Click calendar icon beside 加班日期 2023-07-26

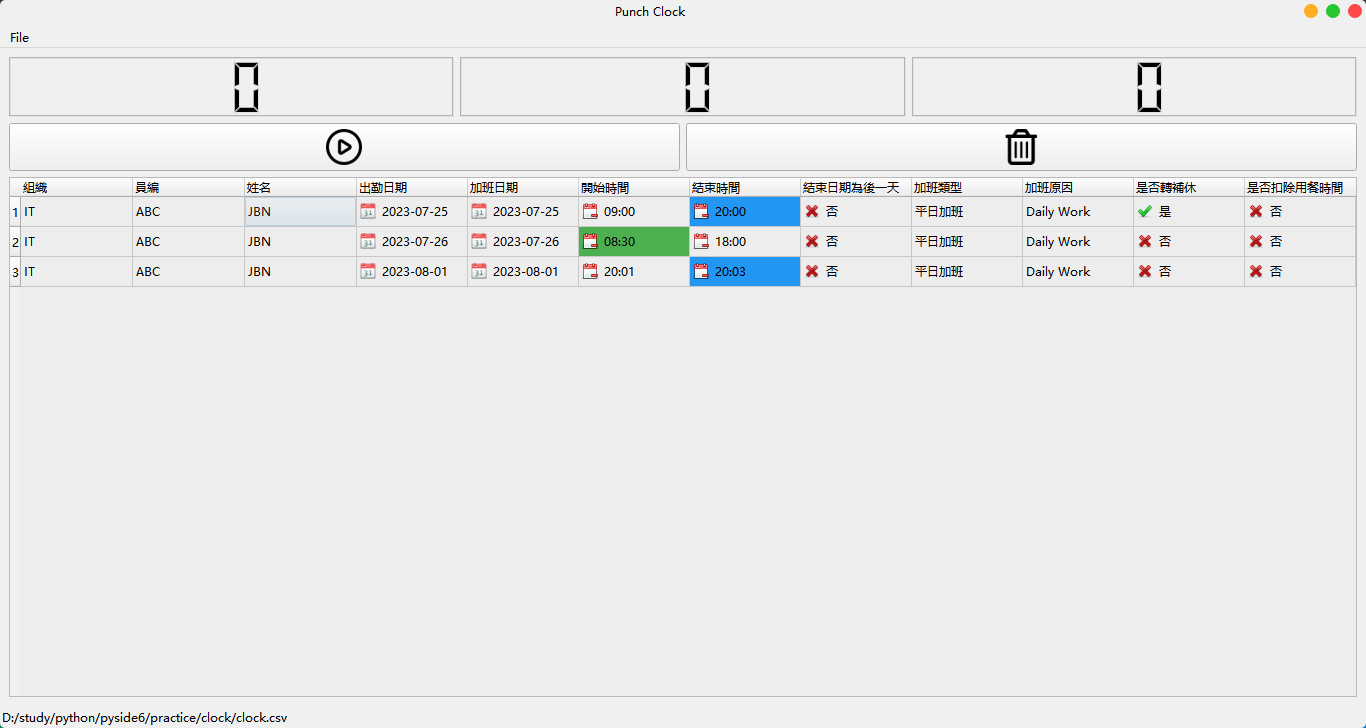(479, 242)
